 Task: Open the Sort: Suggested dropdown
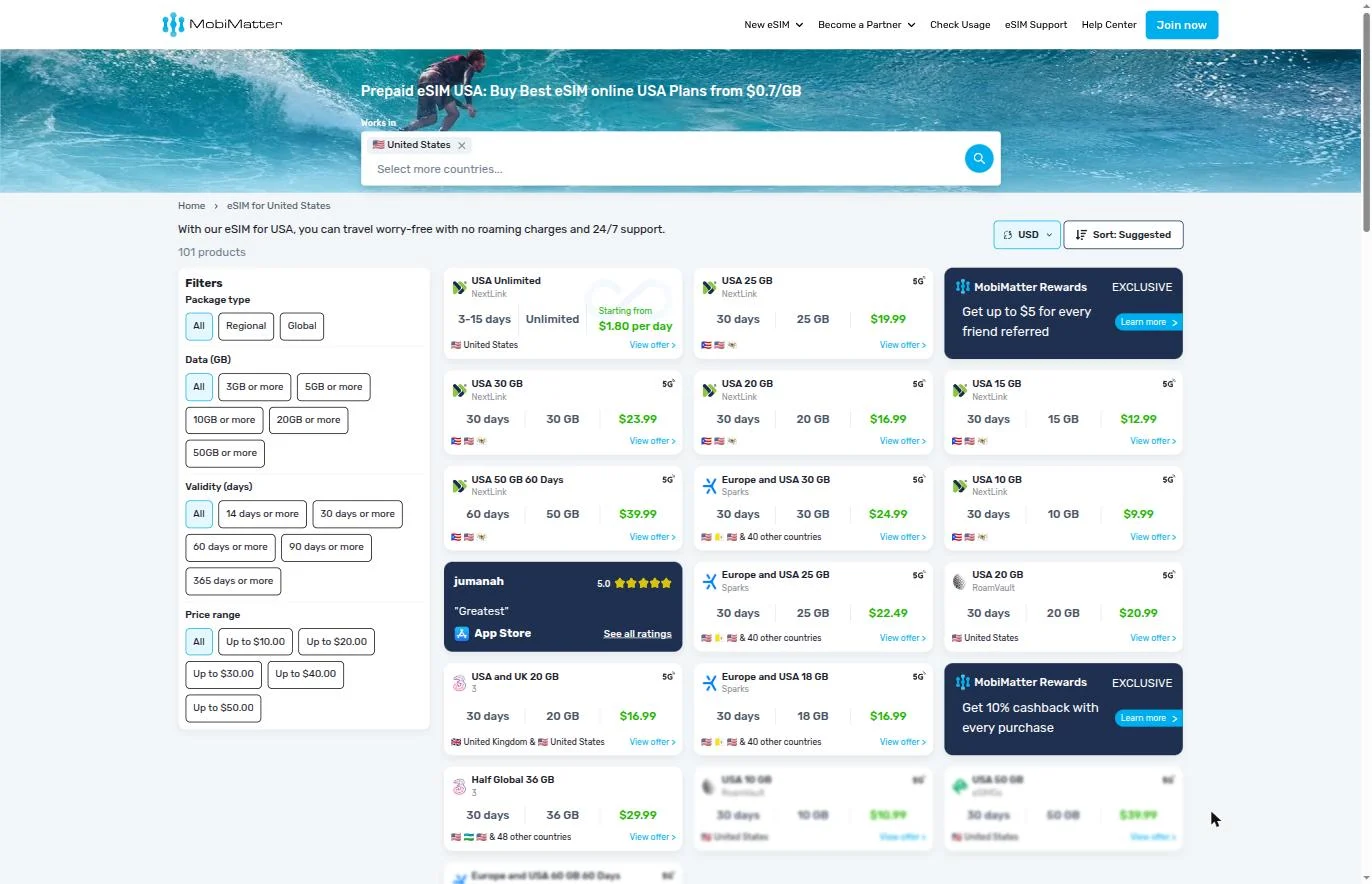tap(1124, 235)
